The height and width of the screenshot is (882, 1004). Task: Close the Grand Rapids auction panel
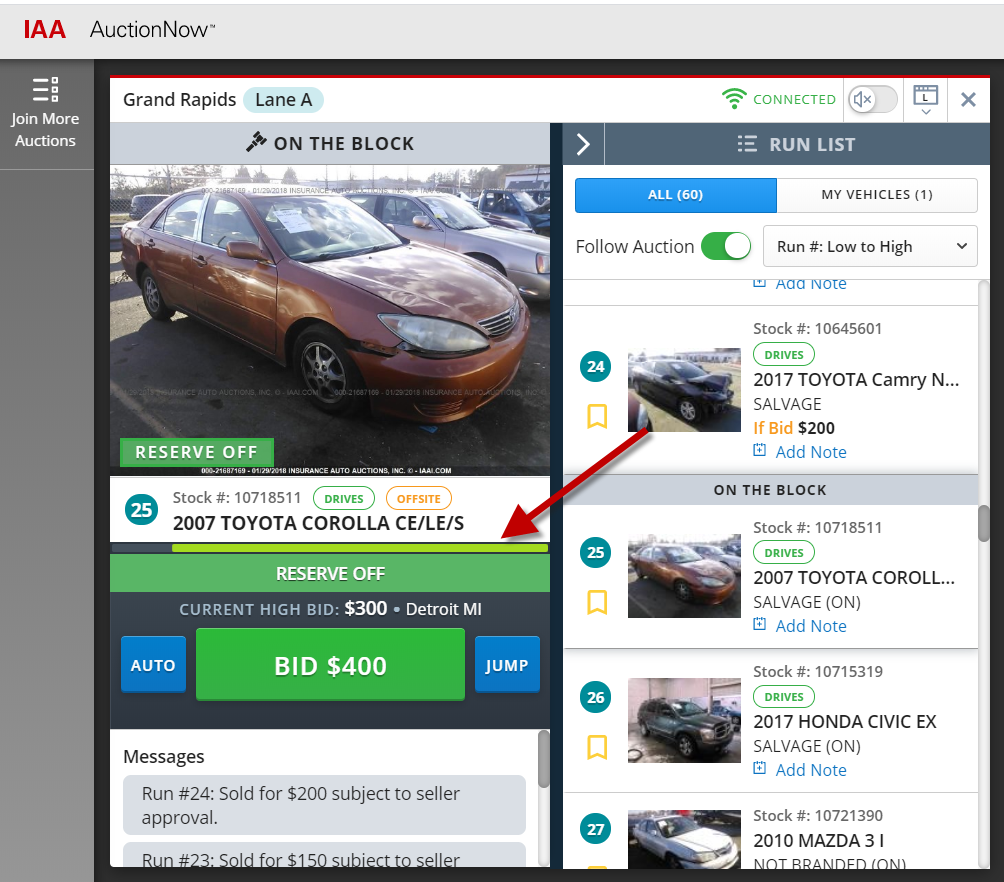point(968,99)
